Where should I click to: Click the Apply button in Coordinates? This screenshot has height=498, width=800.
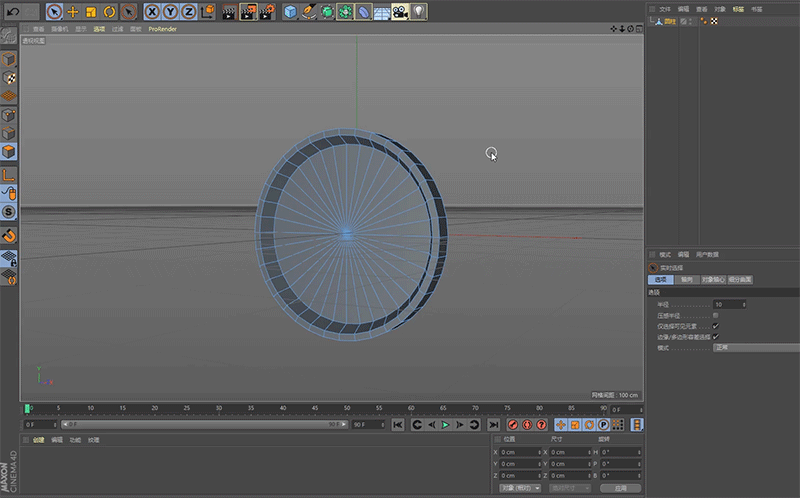(620, 488)
